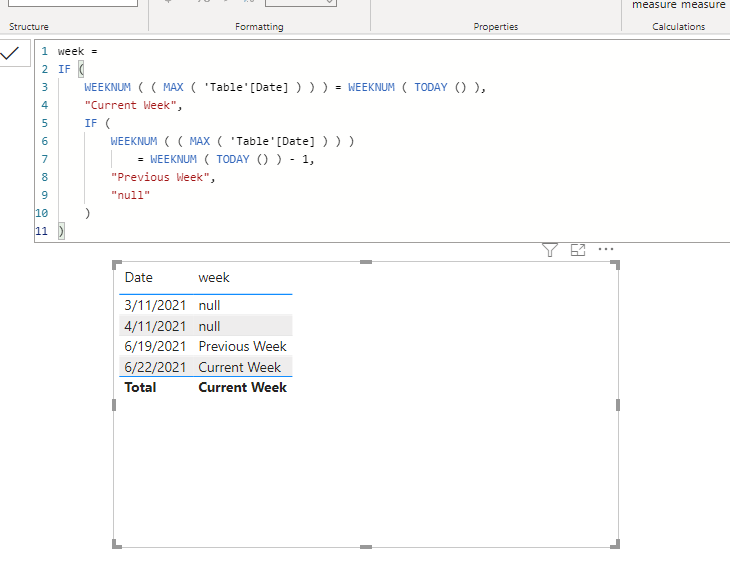730x563 pixels.
Task: Select the 4/11/2021 date cell
Action: coord(155,326)
